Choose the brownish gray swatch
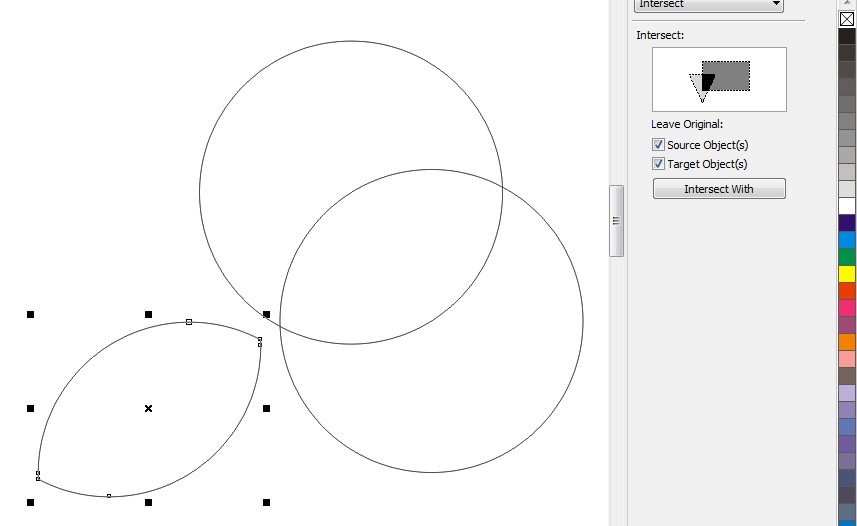The height and width of the screenshot is (526, 857). click(847, 376)
